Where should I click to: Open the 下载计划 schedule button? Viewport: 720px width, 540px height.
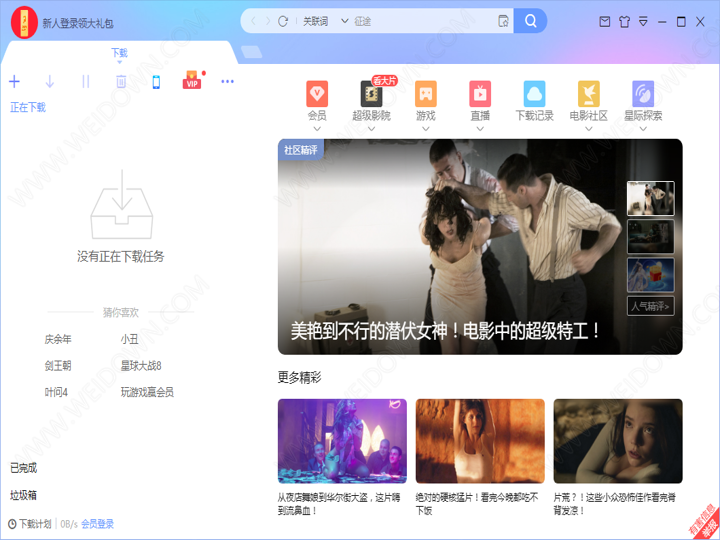[30, 524]
